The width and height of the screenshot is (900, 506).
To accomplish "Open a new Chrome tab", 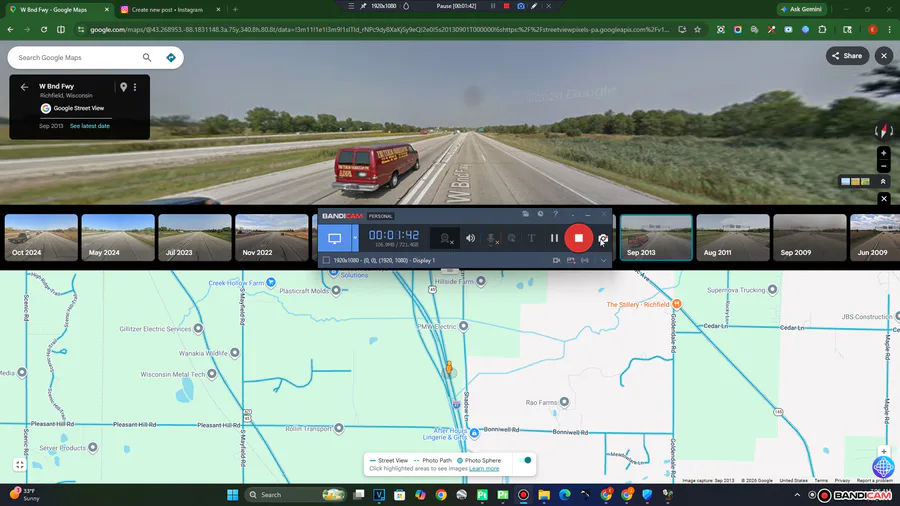I will click(x=235, y=10).
